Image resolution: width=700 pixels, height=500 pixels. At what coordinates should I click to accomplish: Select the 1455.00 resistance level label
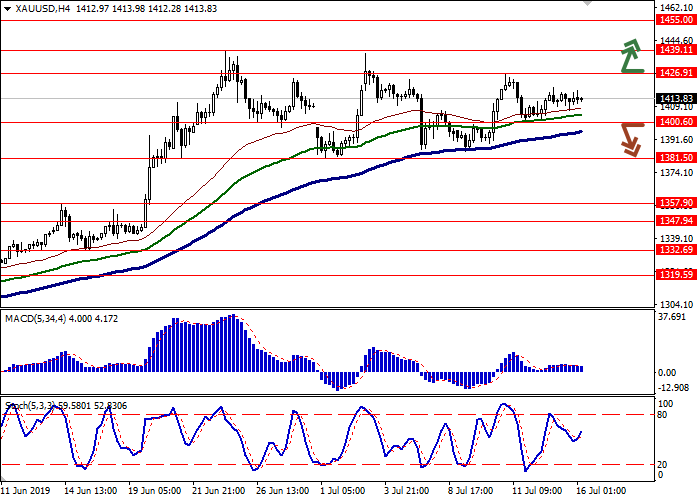tap(675, 19)
